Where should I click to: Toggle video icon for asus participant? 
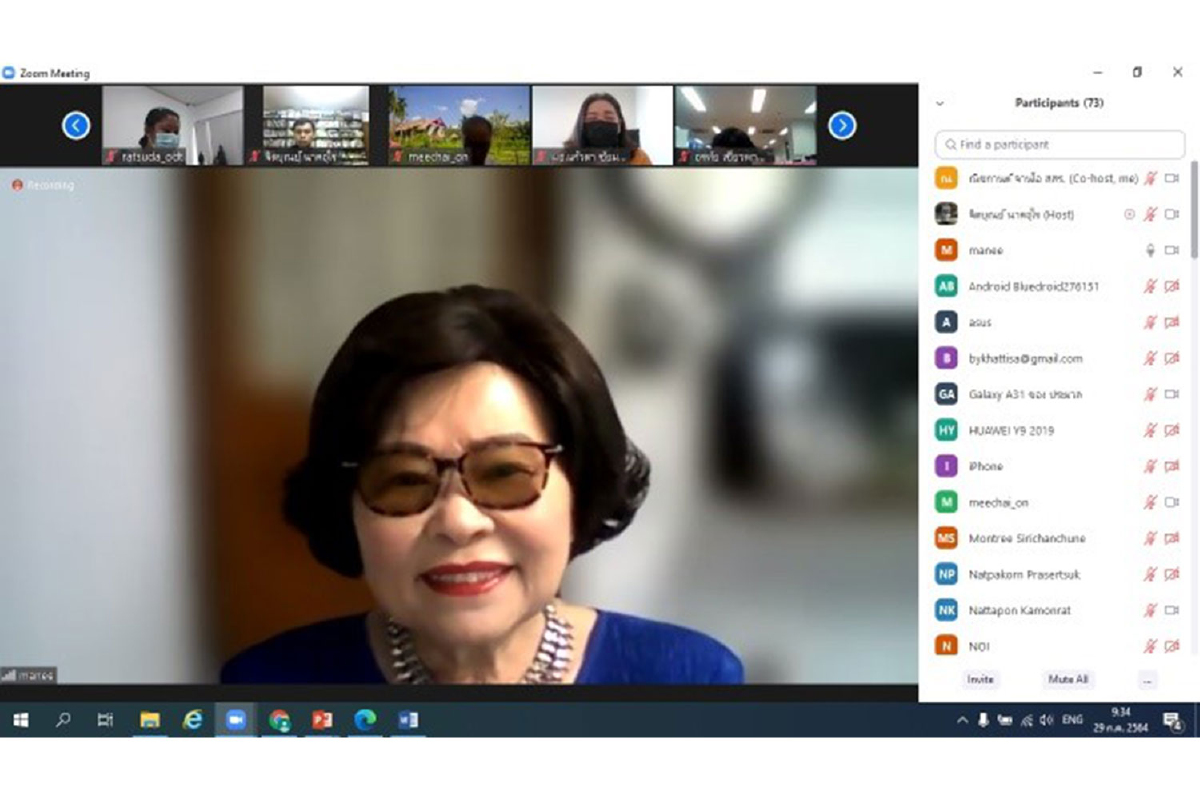click(1172, 322)
